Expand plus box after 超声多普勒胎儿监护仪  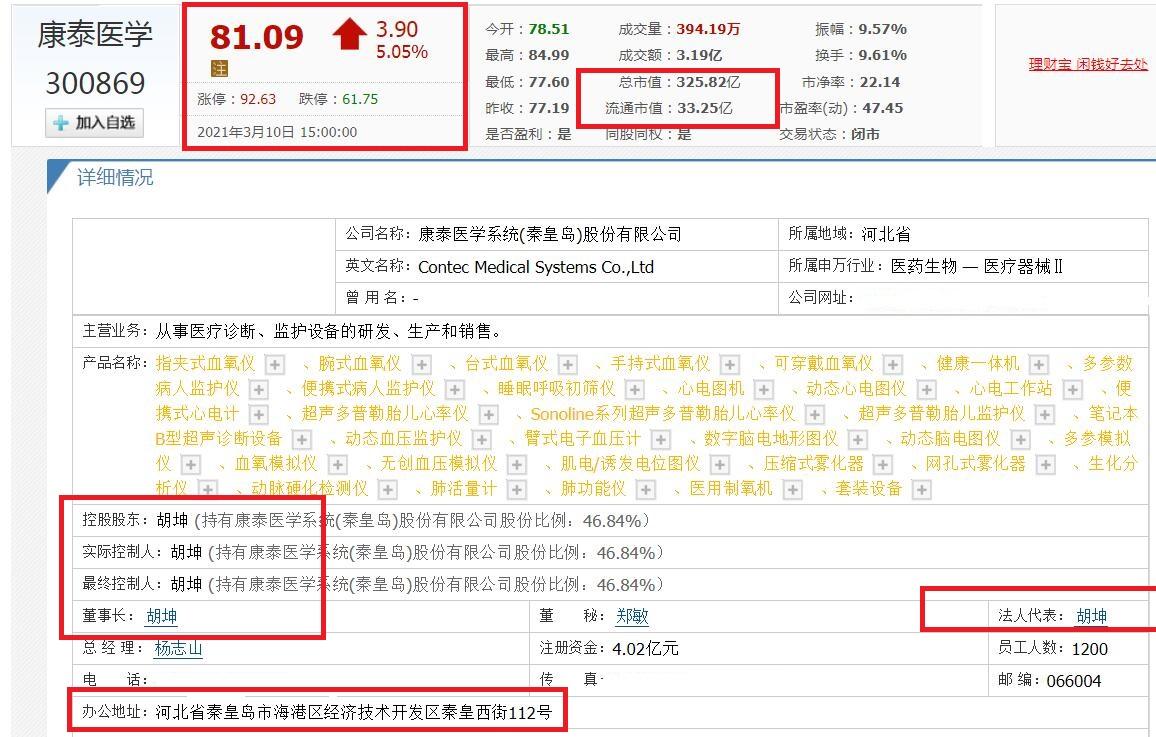1045,415
